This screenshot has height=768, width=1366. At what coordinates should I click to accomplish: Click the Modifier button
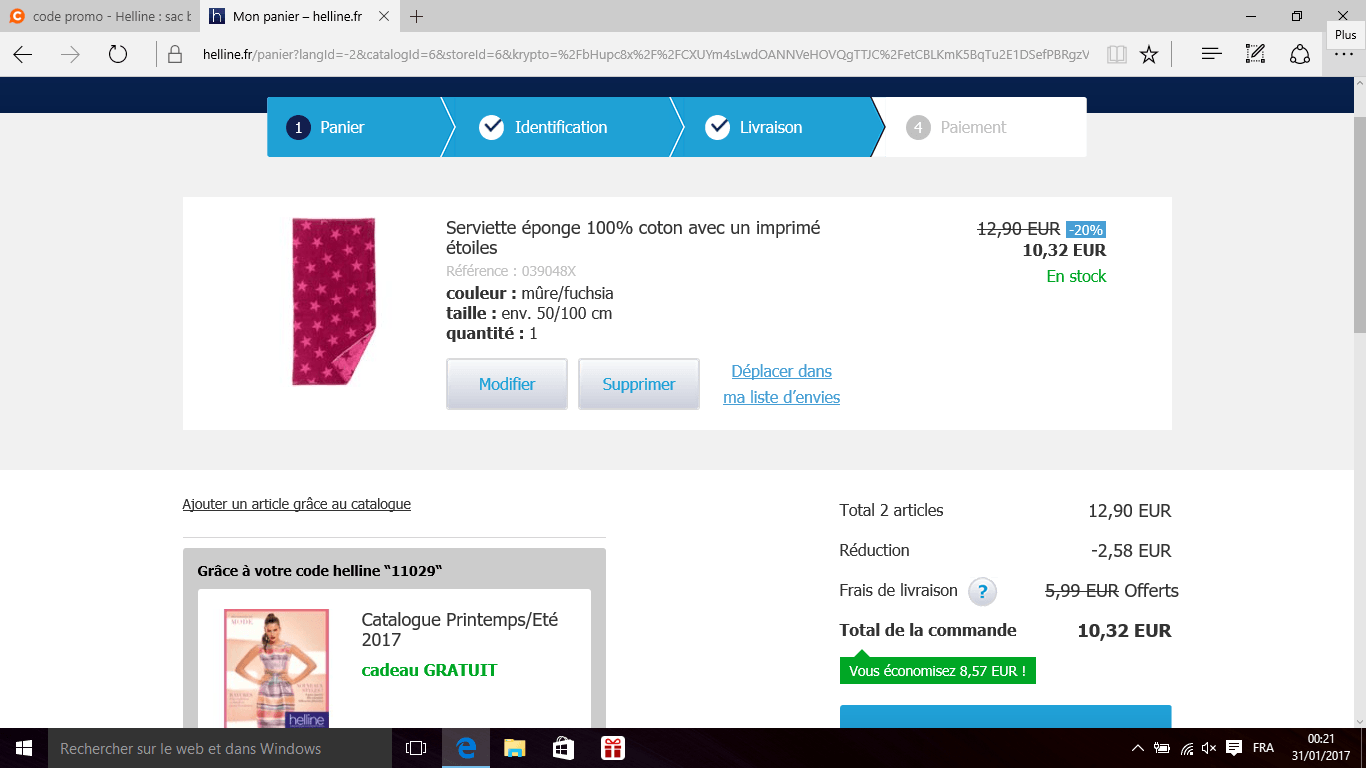(x=507, y=384)
